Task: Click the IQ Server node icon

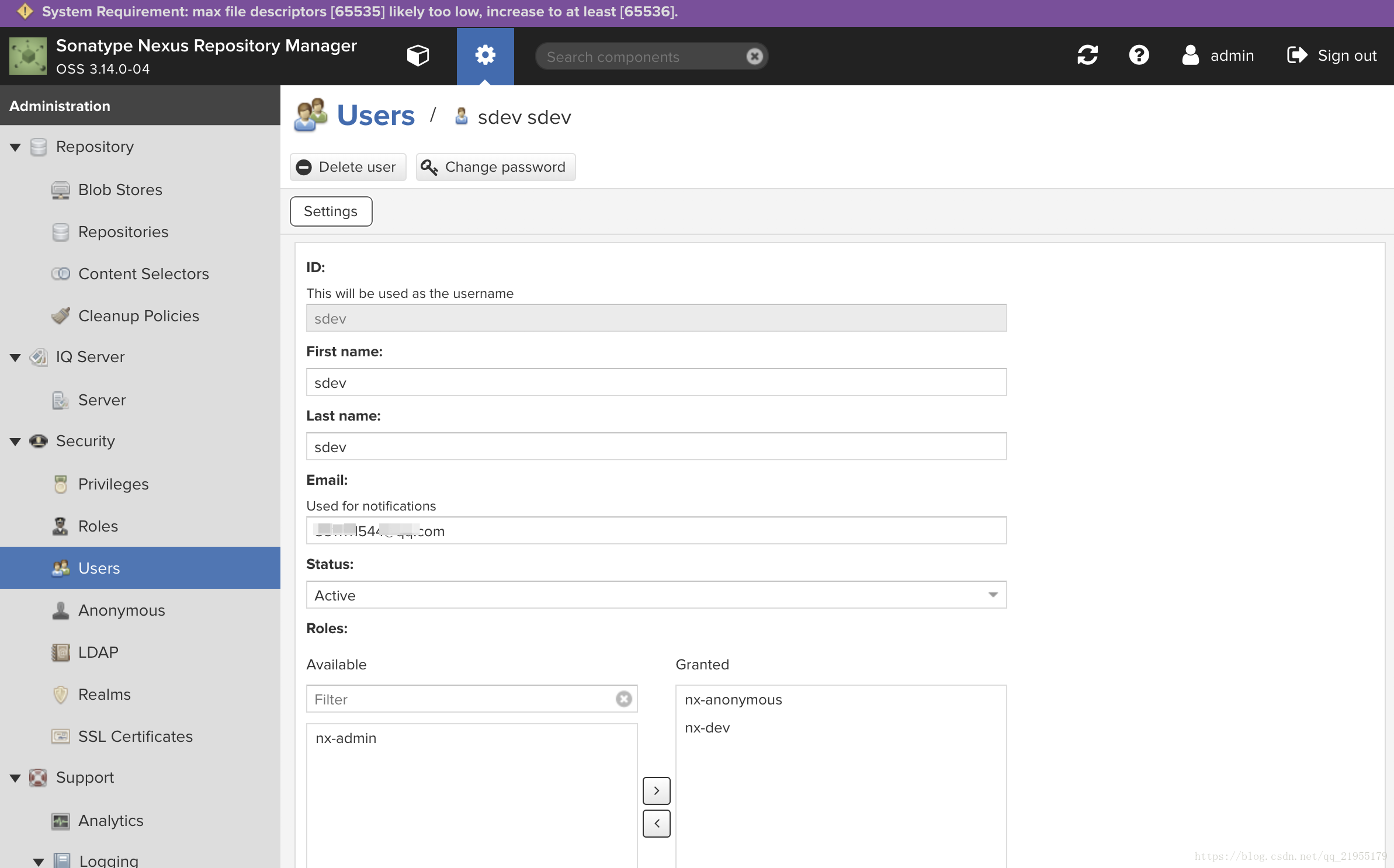Action: [39, 357]
